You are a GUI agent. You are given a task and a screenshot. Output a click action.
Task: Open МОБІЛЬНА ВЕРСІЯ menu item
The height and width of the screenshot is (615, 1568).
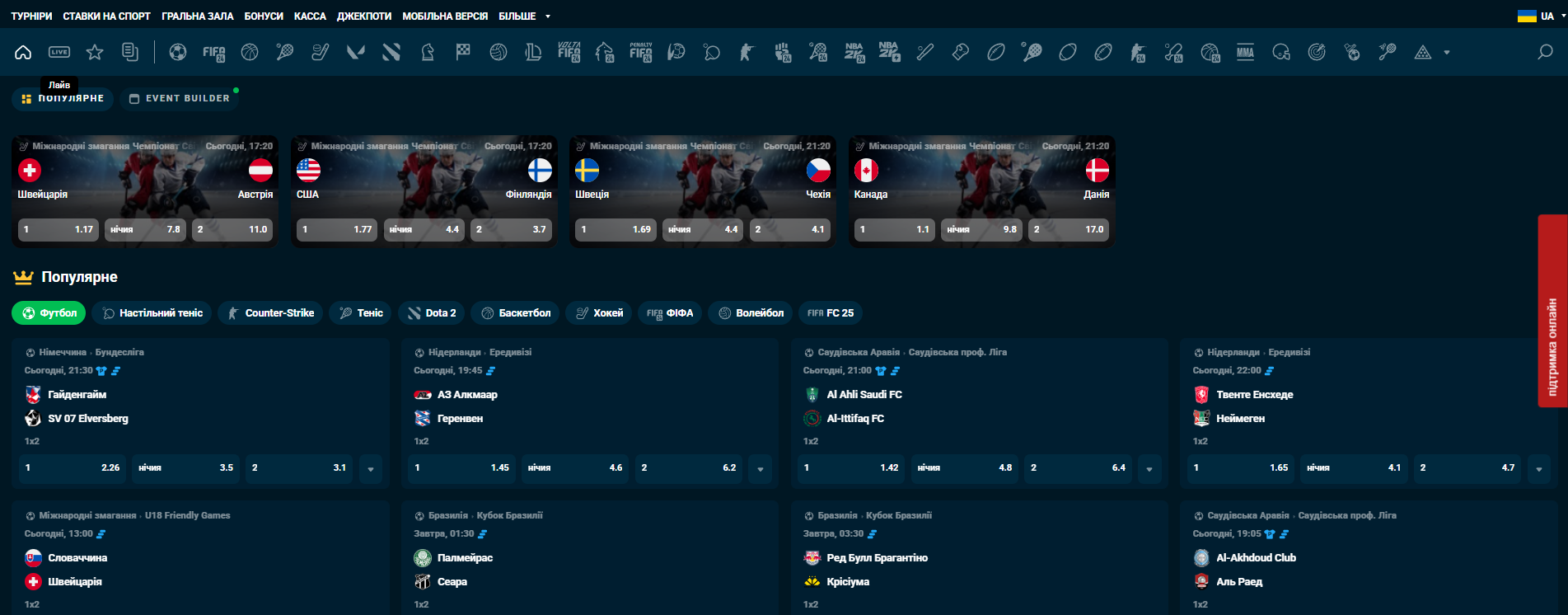click(445, 16)
